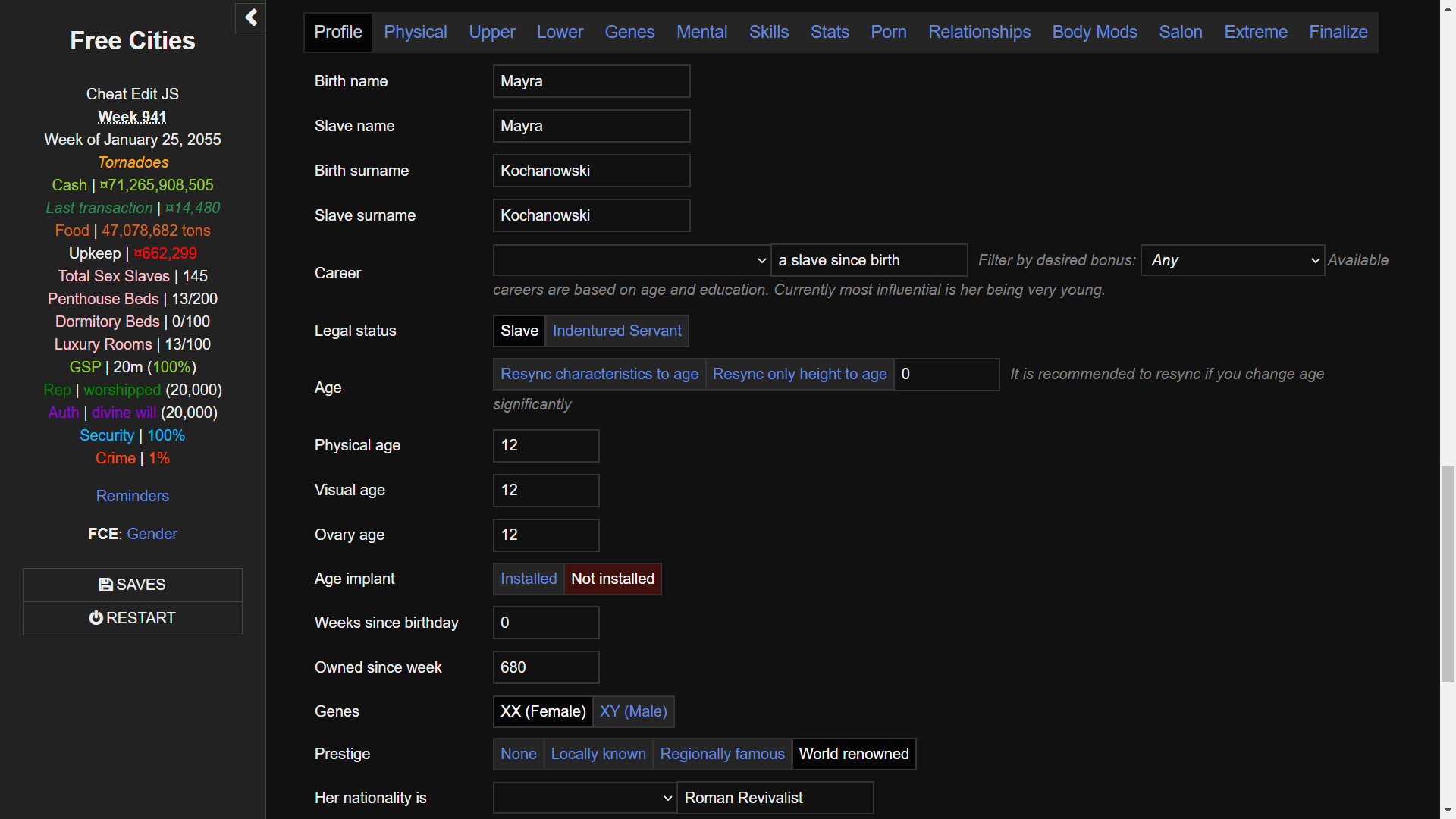Open the Reminders link
The image size is (1456, 819).
pos(133,496)
